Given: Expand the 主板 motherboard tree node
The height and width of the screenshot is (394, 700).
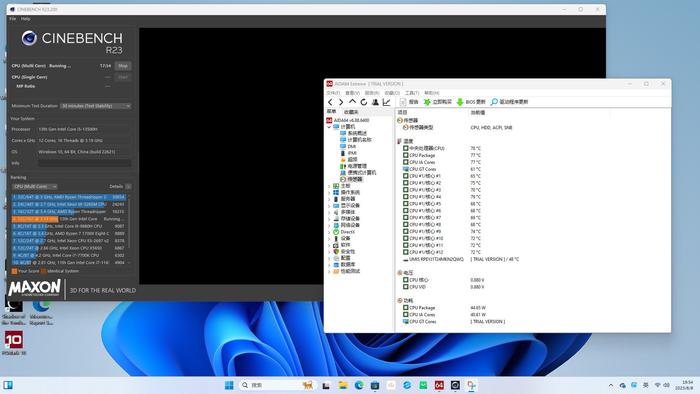Looking at the screenshot, I should [x=329, y=186].
